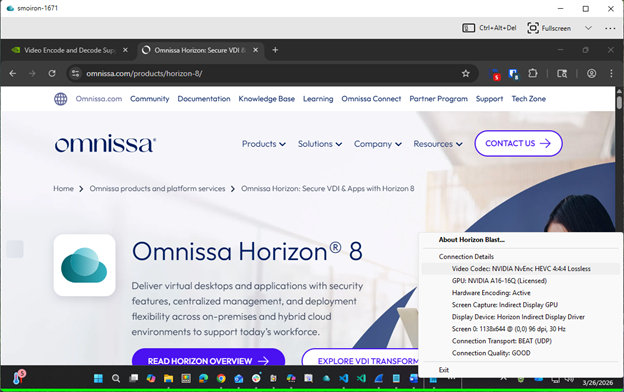Screen dimensions: 624x392
Task: Go to Tech Zone
Action: [528, 99]
